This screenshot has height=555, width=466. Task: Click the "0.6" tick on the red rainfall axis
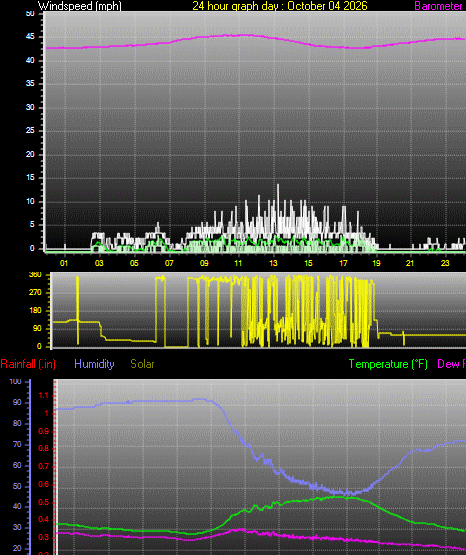coord(43,485)
